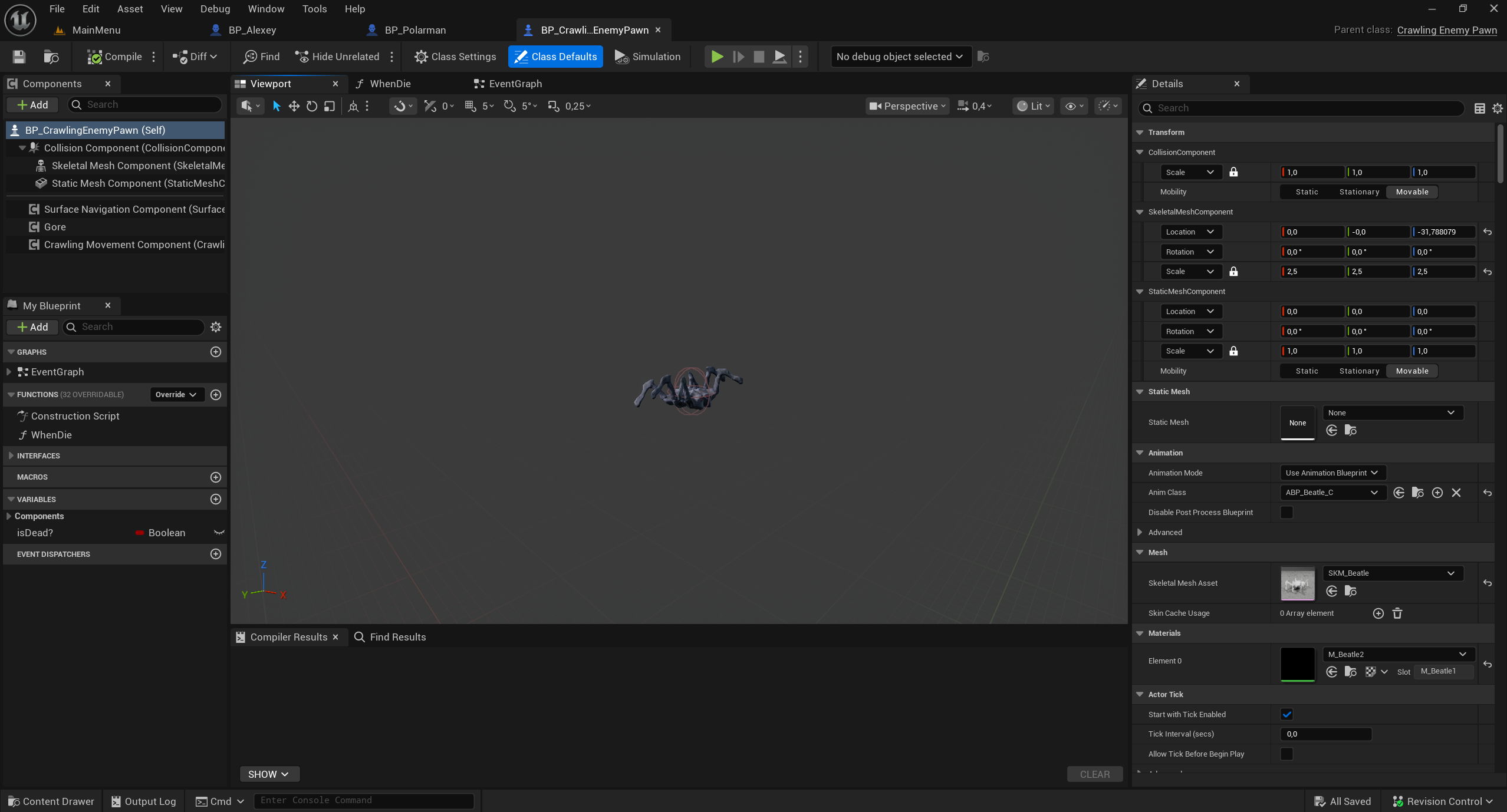Toggle grid snapping icon in viewport toolbar
The height and width of the screenshot is (812, 1507).
(470, 106)
